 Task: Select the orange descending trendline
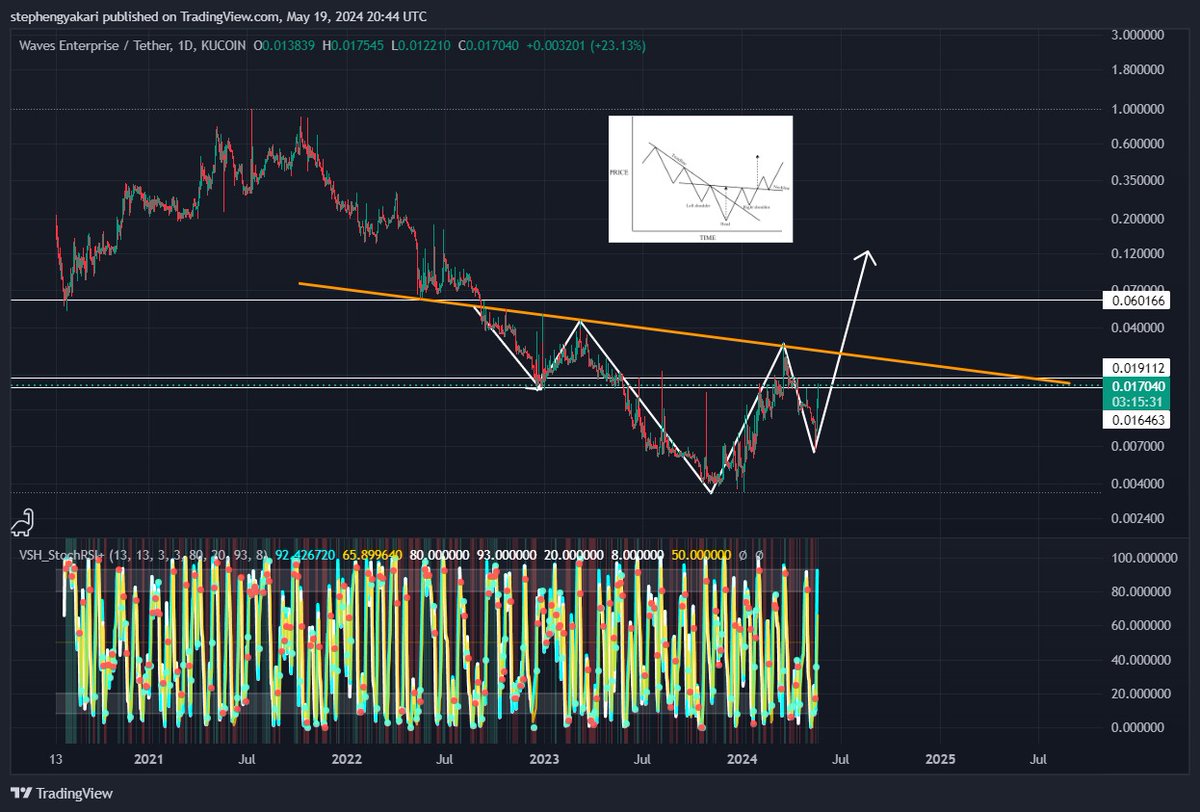(x=685, y=333)
